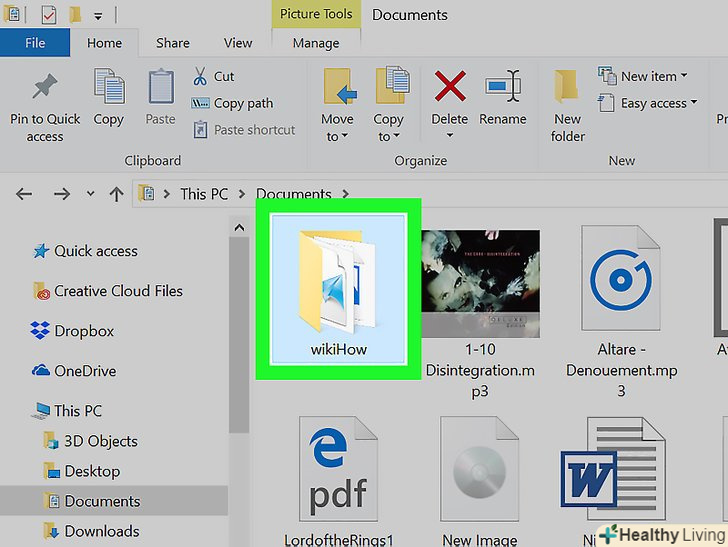Click the Pin to Quick access icon

pos(45,86)
